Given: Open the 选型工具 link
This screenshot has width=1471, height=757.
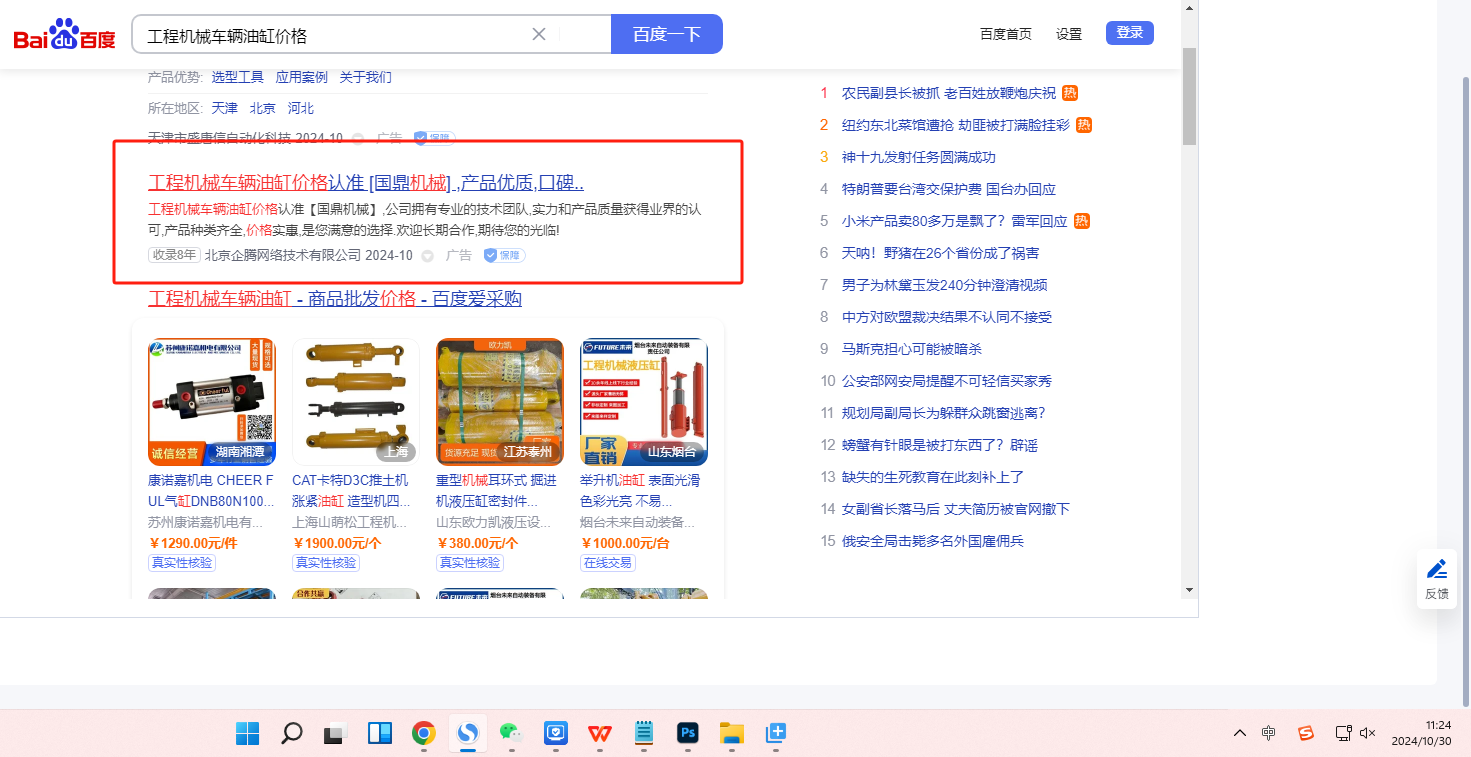Looking at the screenshot, I should click(238, 77).
